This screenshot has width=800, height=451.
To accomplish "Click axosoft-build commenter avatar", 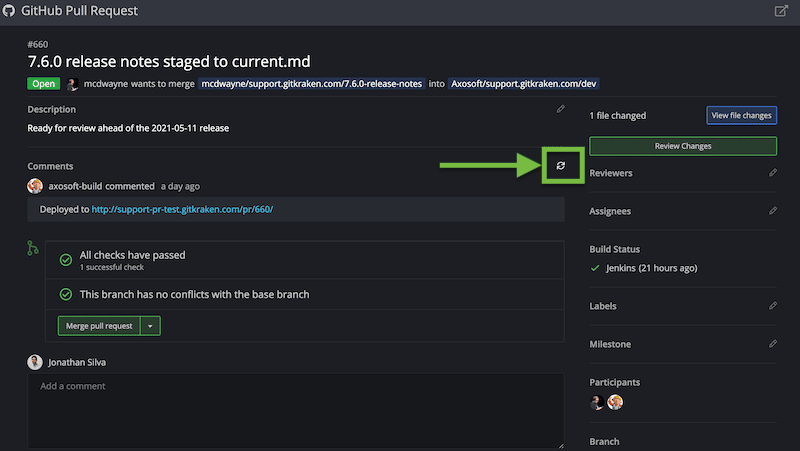I will pos(35,186).
